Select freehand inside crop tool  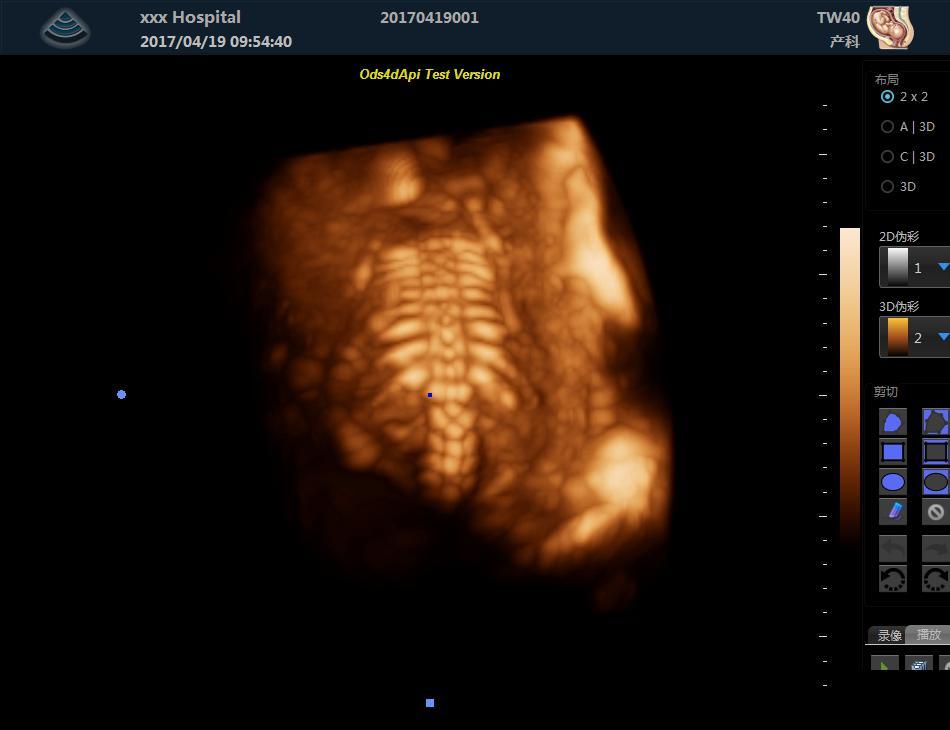point(892,422)
